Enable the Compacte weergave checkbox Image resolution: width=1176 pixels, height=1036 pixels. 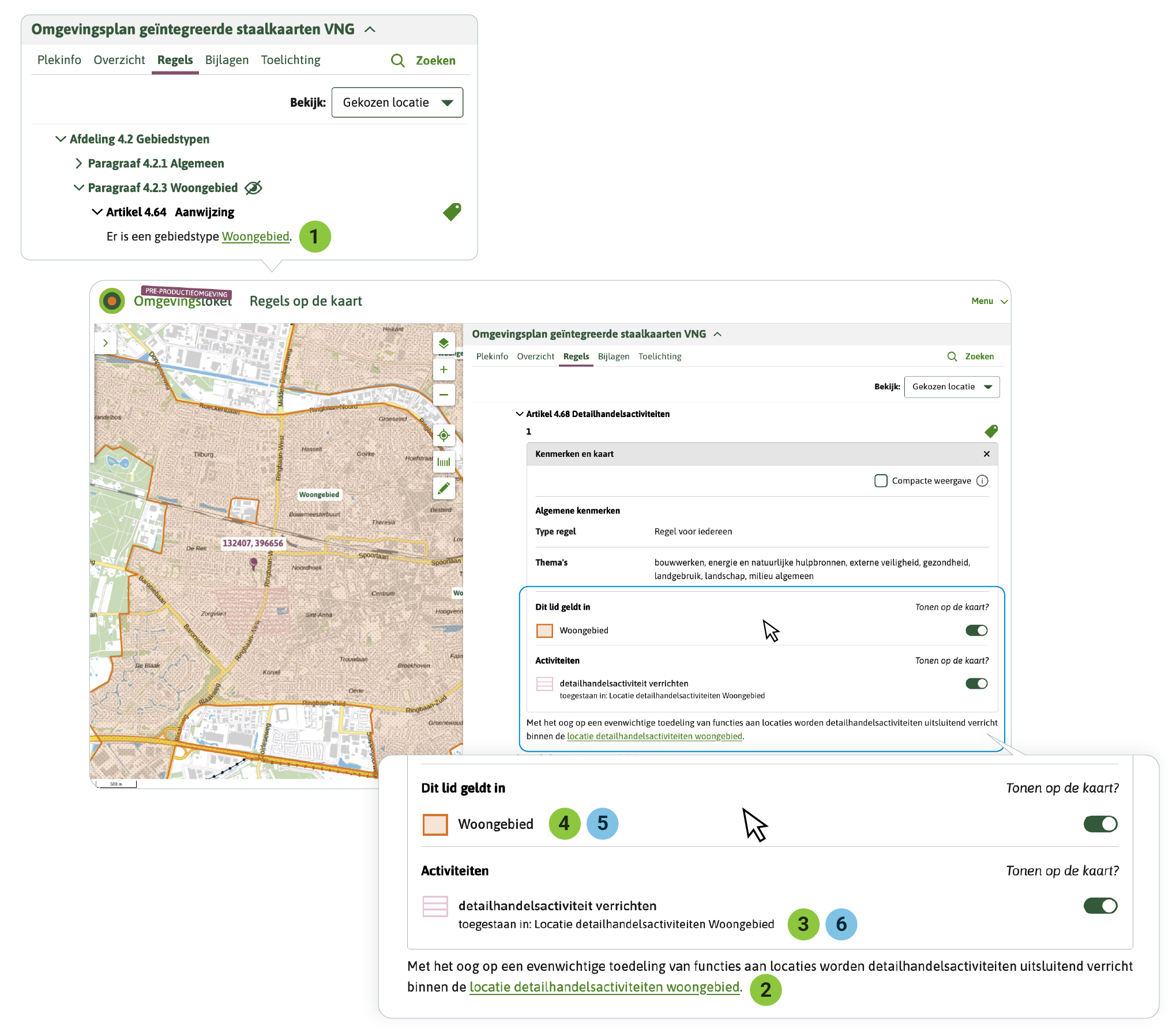coord(881,481)
